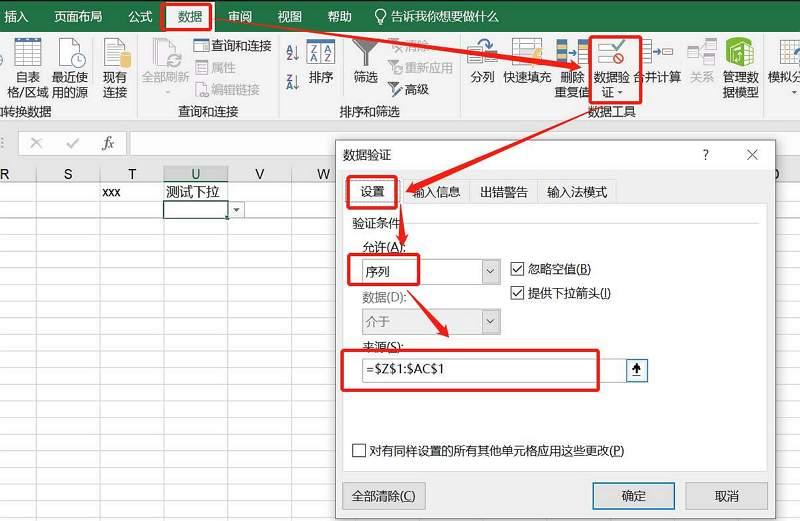Switch to the 输入法模式 tab
800x521 pixels.
[x=577, y=192]
